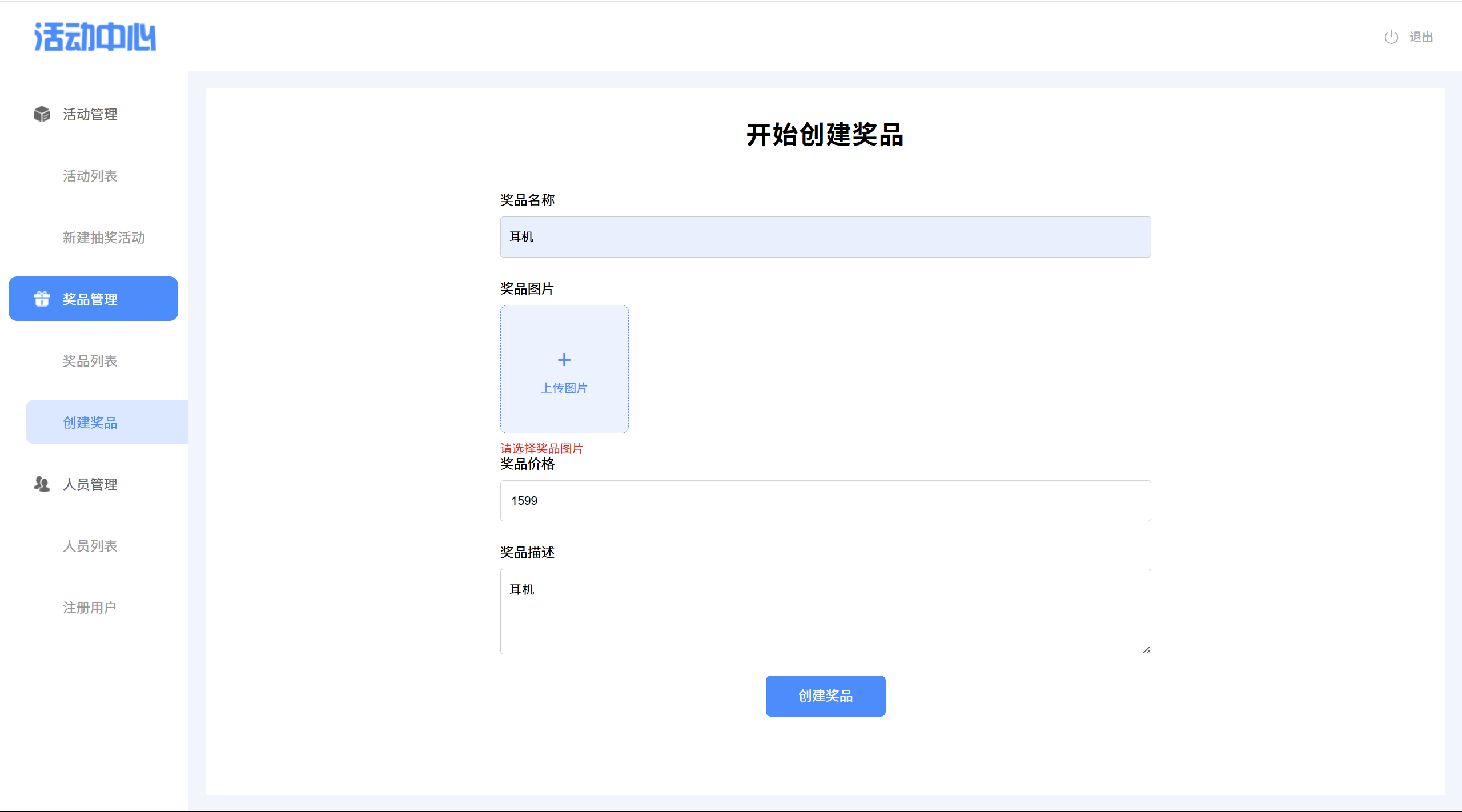The image size is (1462, 812).
Task: Go to 注册用户 page
Action: pos(90,608)
